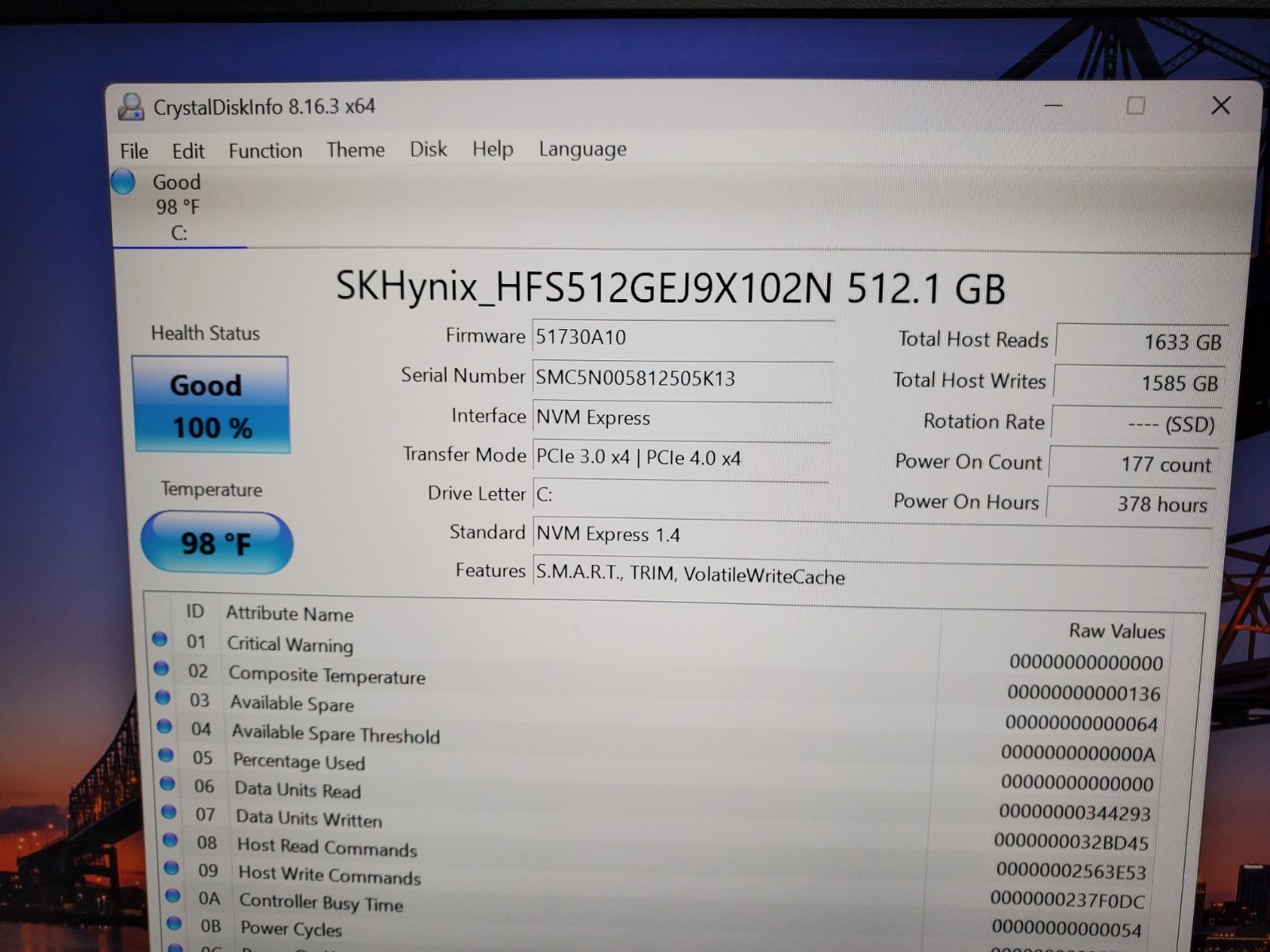
Task: Click the 98 °F temperature button
Action: tap(217, 543)
